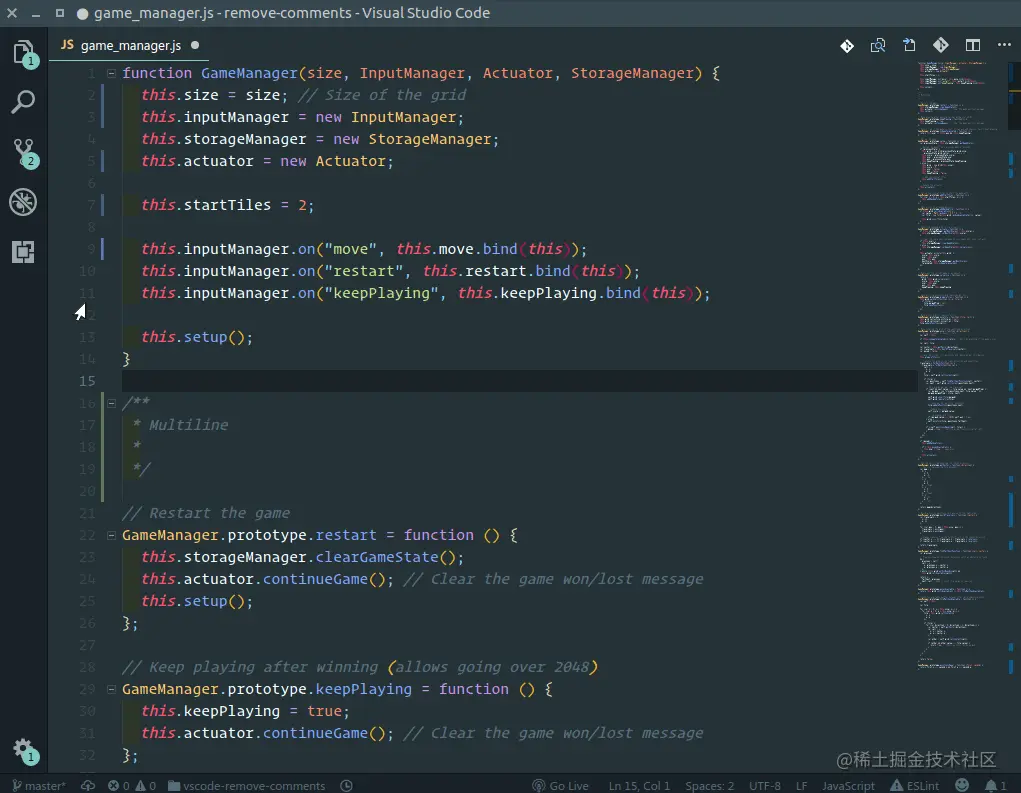Click the master branch in status bar
The width and height of the screenshot is (1021, 793).
click(38, 785)
